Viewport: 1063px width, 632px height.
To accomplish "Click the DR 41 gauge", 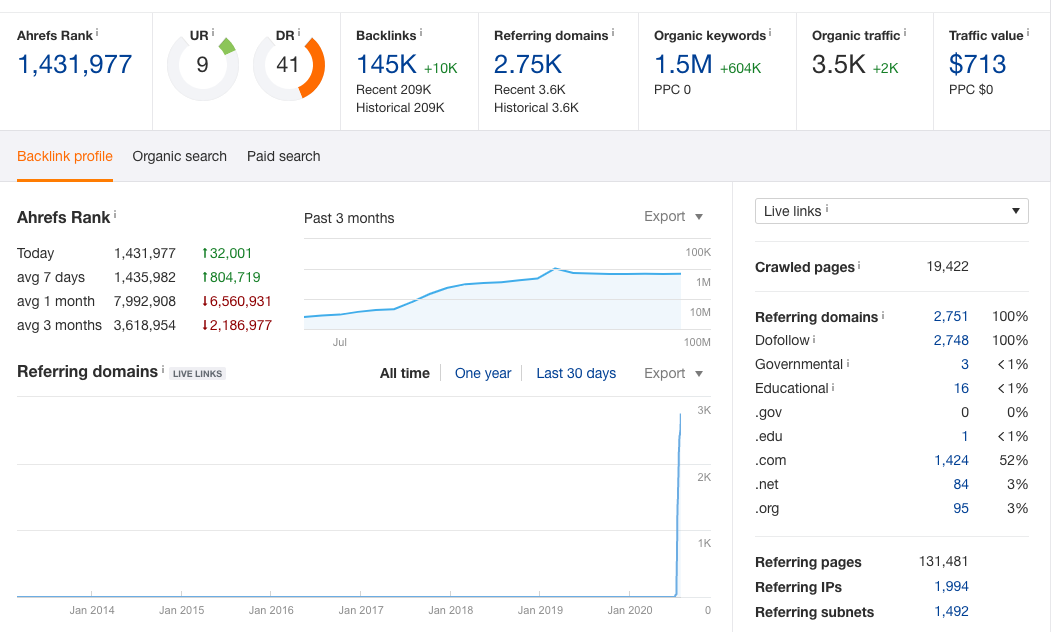I will (x=289, y=66).
